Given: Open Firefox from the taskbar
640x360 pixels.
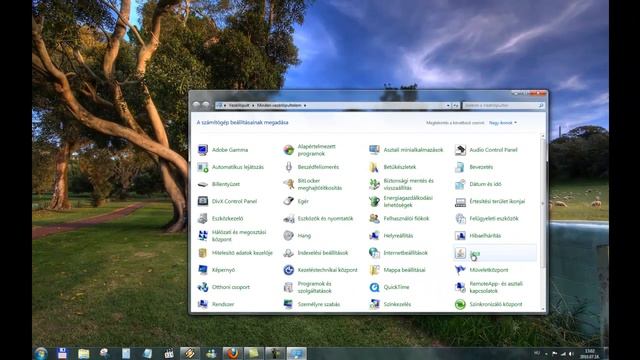Looking at the screenshot, I should 232,353.
